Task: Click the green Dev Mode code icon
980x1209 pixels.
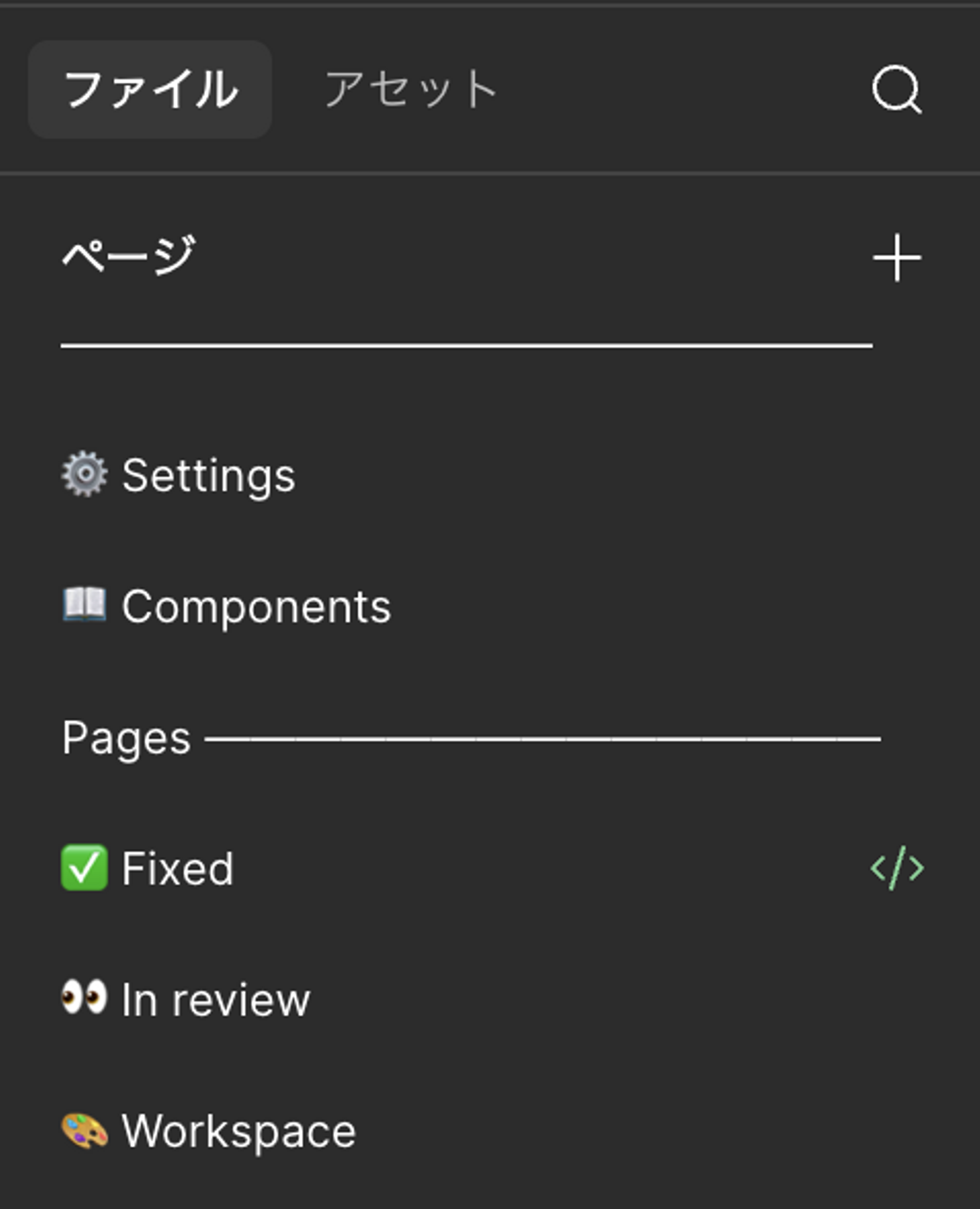Action: point(896,868)
